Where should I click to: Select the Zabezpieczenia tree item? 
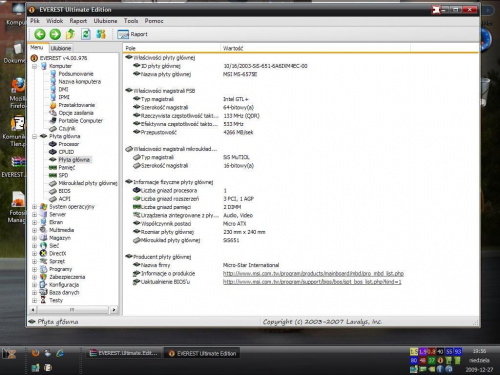click(67, 277)
